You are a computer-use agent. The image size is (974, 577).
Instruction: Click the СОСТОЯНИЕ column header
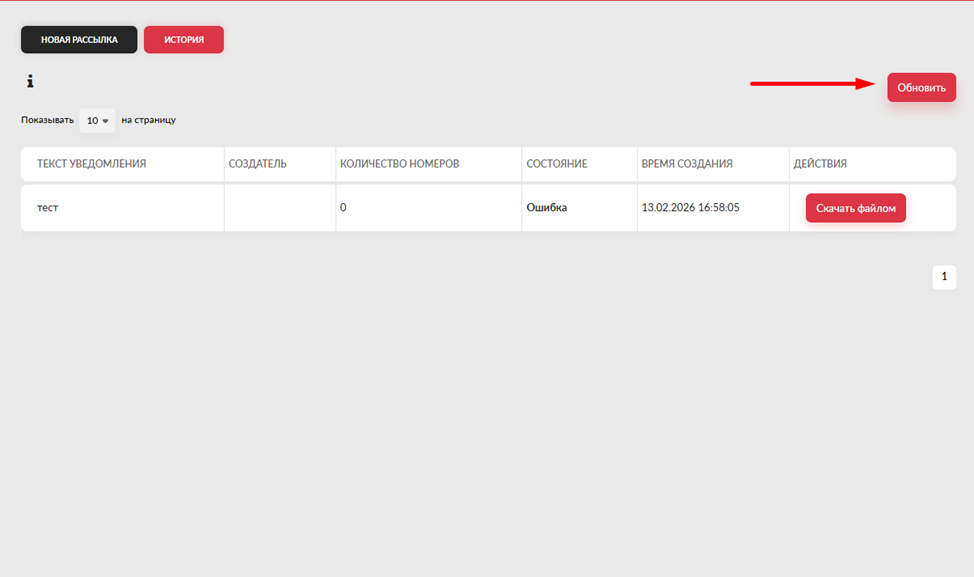click(x=557, y=164)
